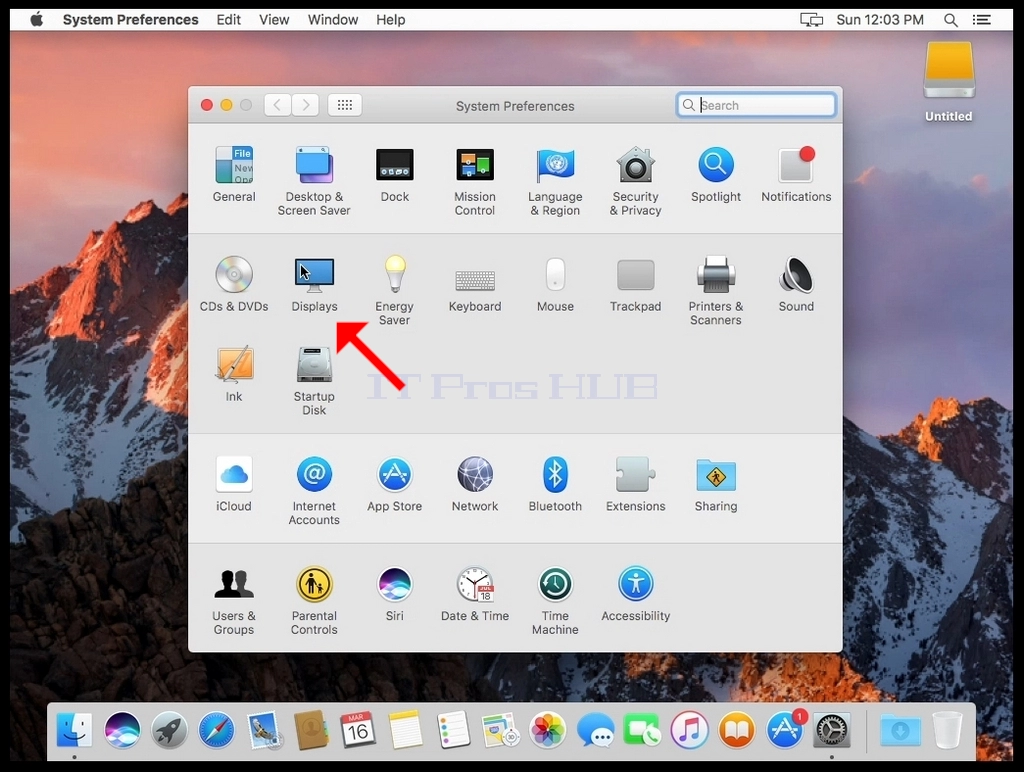Open App Store from the Dock
Screen dimensions: 1024x772
tap(784, 730)
